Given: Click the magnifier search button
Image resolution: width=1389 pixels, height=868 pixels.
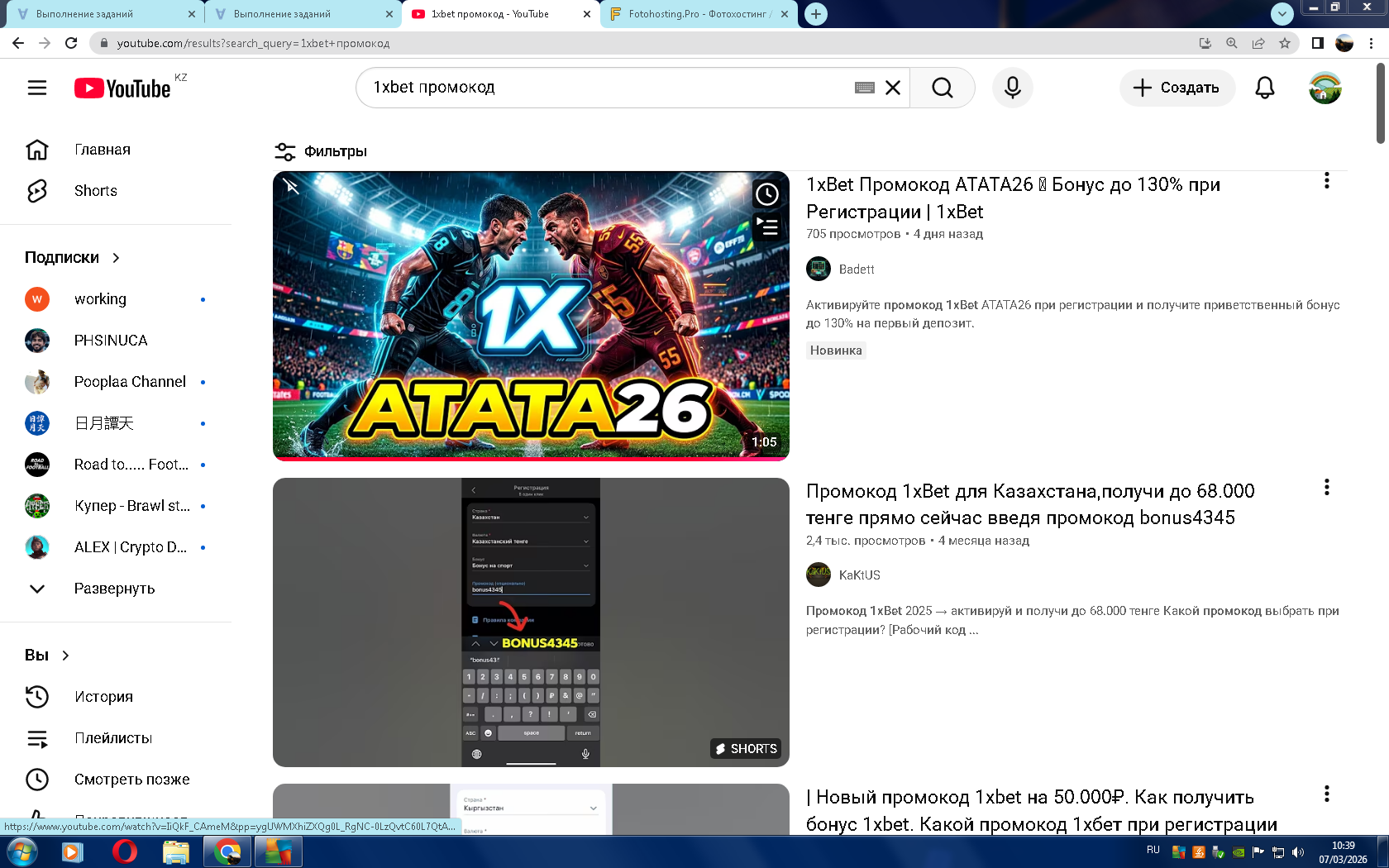Looking at the screenshot, I should 943,88.
